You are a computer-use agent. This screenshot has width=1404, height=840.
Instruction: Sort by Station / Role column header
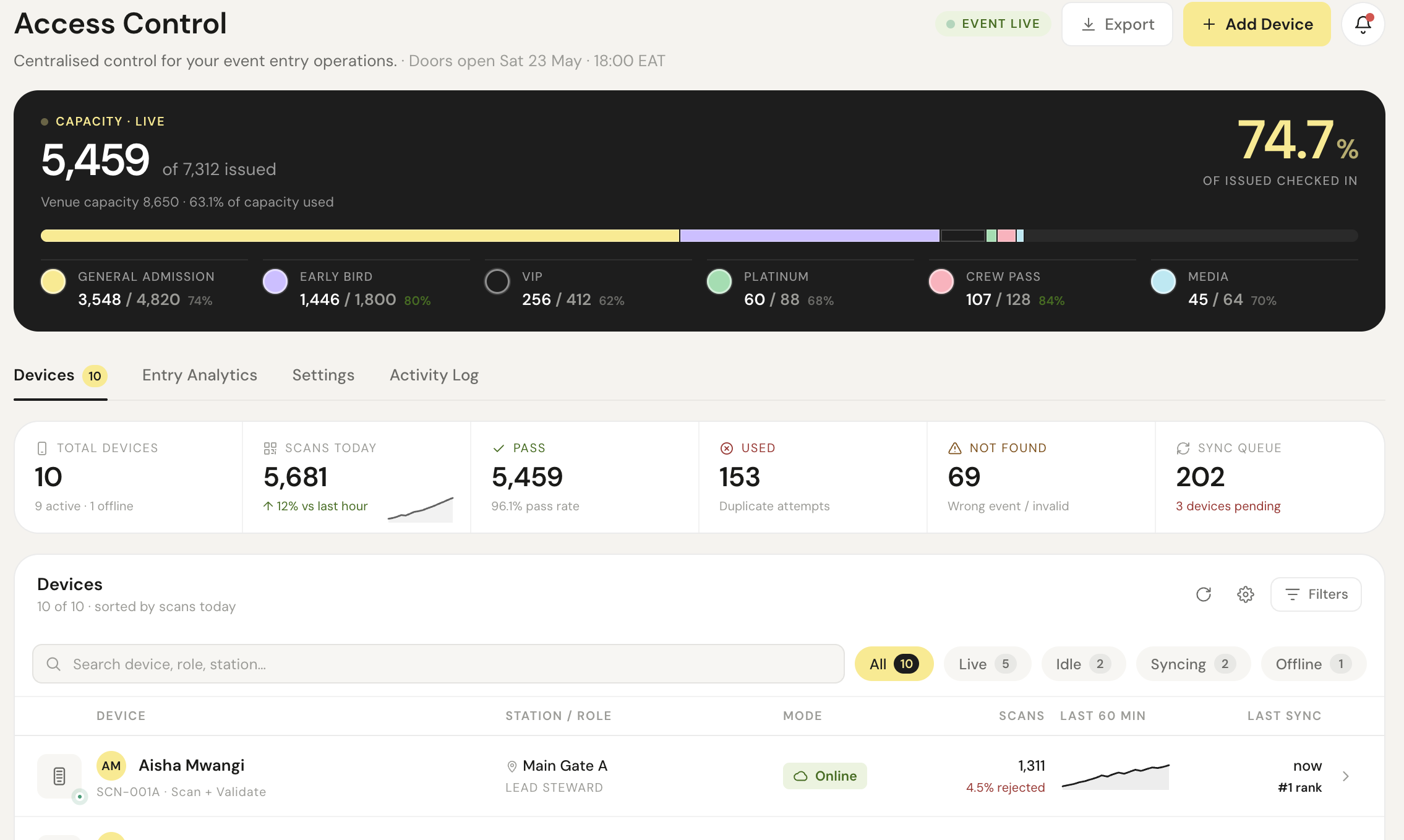point(559,716)
